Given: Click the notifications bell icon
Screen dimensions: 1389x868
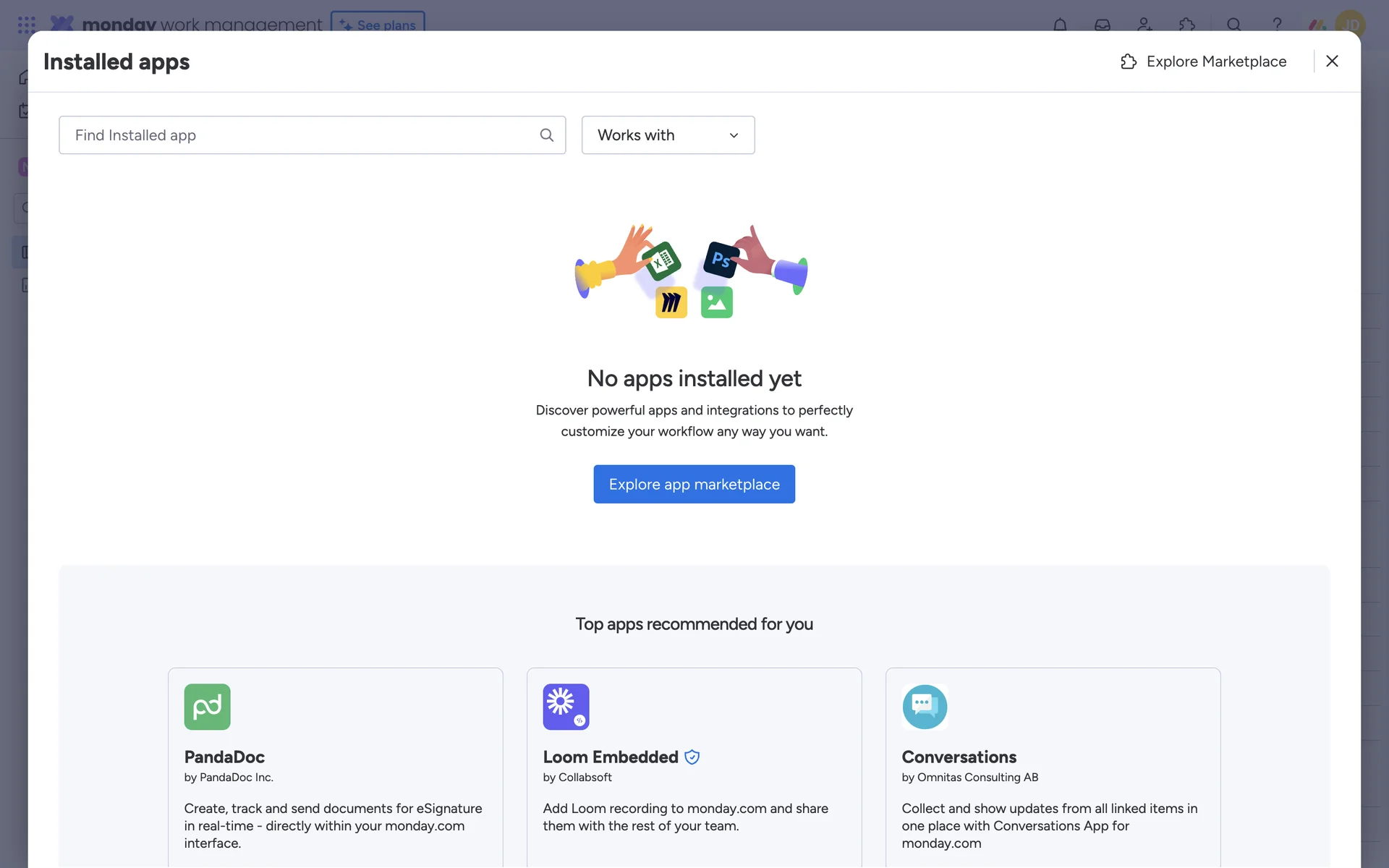Looking at the screenshot, I should coord(1060,25).
